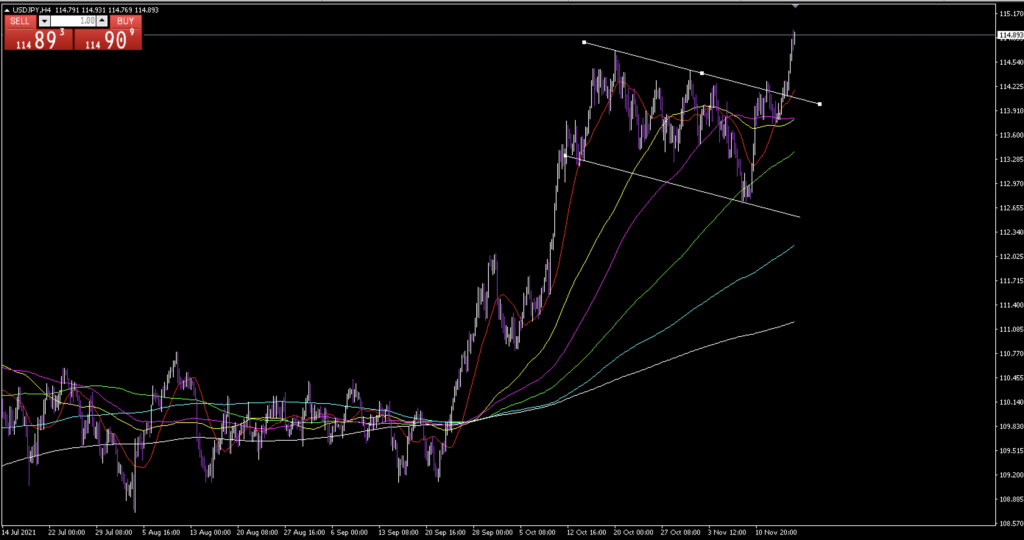The height and width of the screenshot is (540, 1024).
Task: Increase trade volume with up arrow
Action: tap(102, 21)
